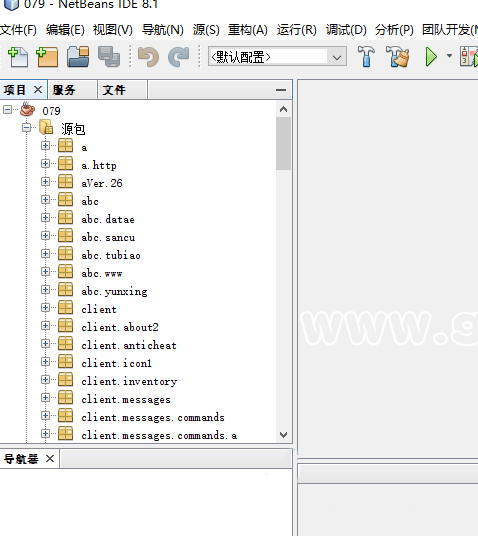The width and height of the screenshot is (478, 536).
Task: Close the 导航器 panel tab
Action: pos(50,459)
